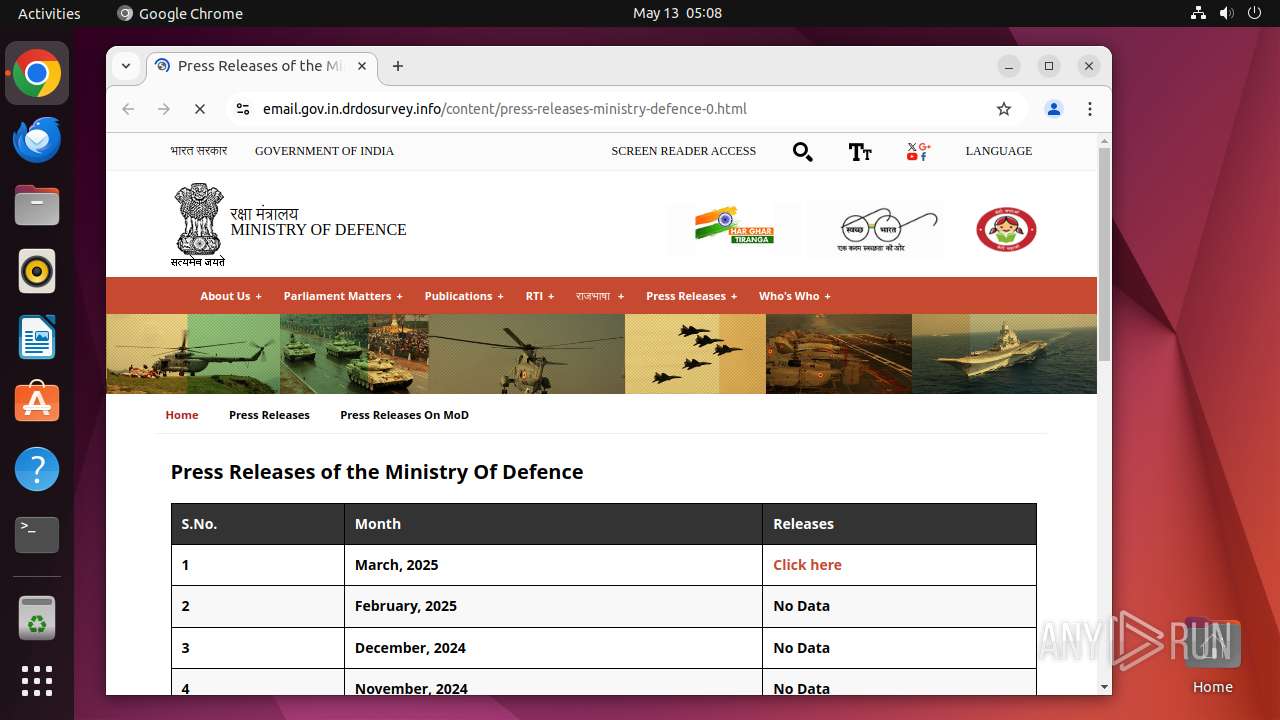Screen dimensions: 1280x720
Task: Open Chrome's three-dot menu
Action: tap(1090, 109)
